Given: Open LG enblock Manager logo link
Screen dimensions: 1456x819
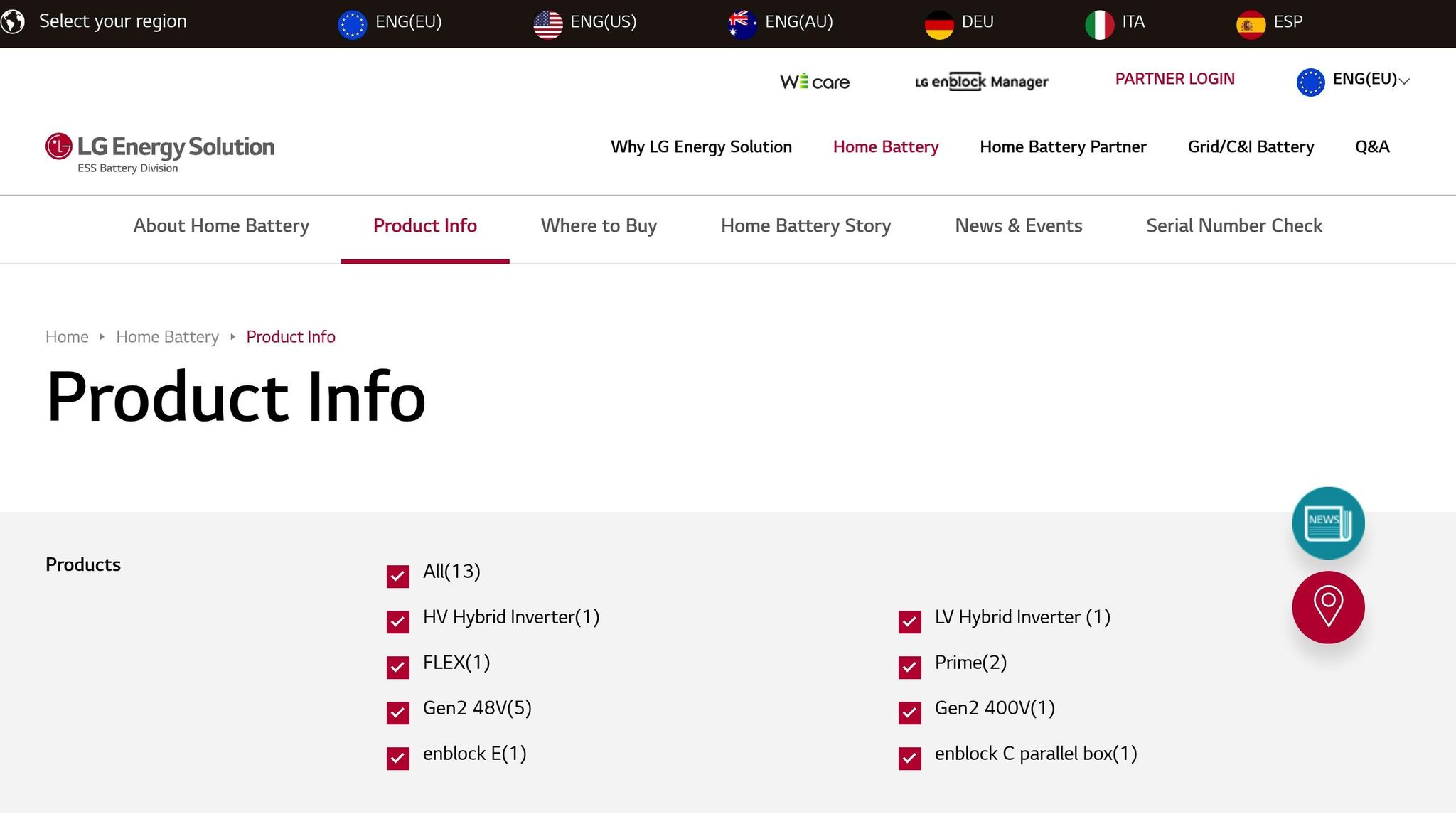Looking at the screenshot, I should tap(981, 82).
